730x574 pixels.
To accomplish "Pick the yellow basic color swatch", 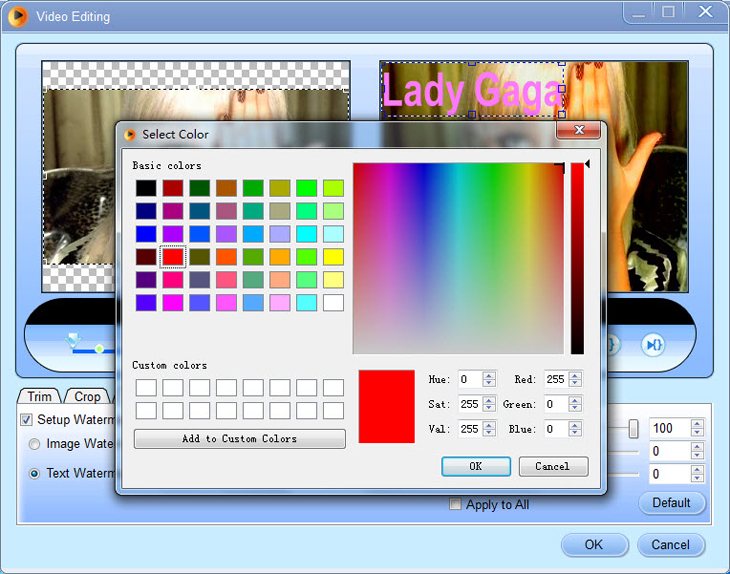I will click(333, 257).
